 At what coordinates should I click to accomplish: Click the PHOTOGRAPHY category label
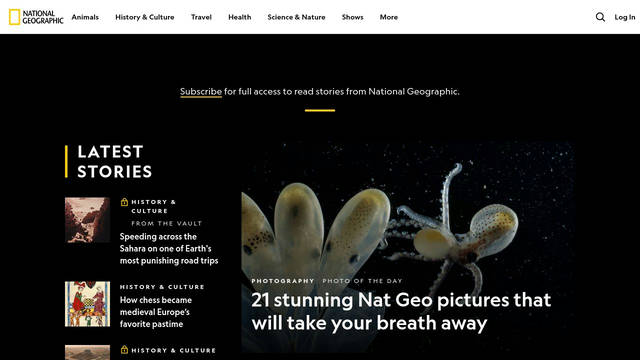tap(283, 281)
